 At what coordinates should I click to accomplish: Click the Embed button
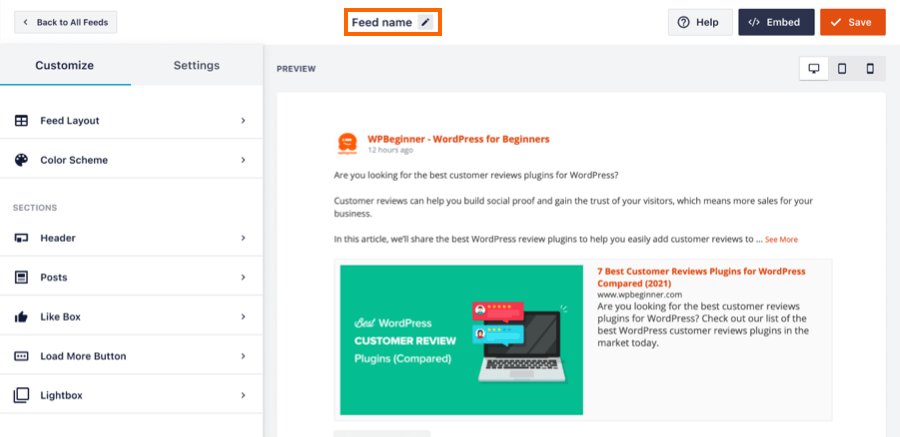(776, 22)
